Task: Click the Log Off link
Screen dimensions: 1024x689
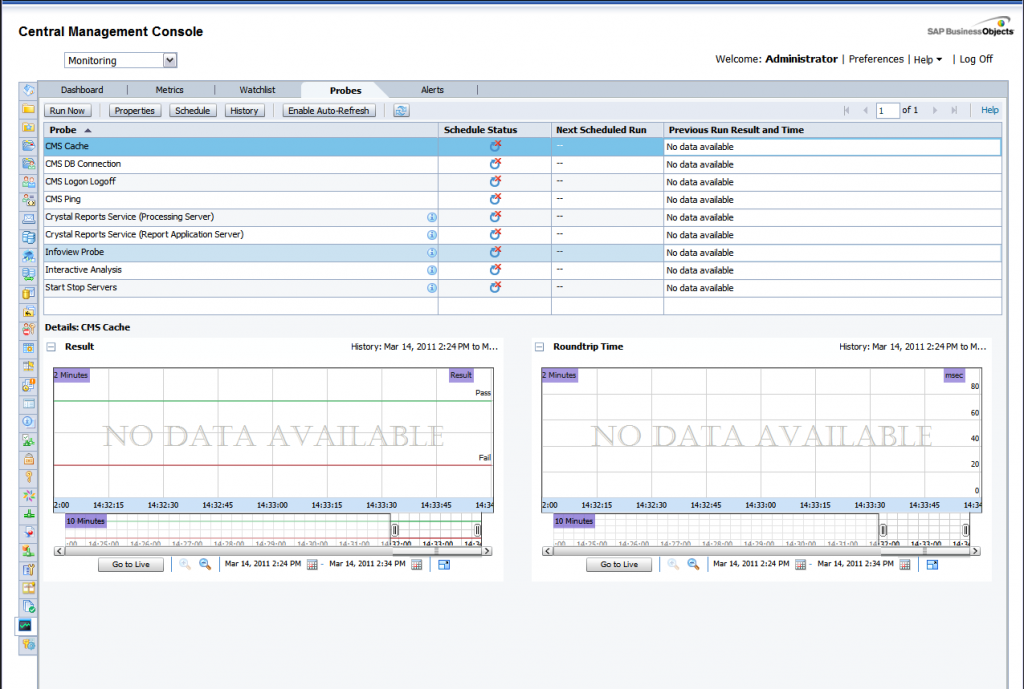Action: click(x=976, y=59)
